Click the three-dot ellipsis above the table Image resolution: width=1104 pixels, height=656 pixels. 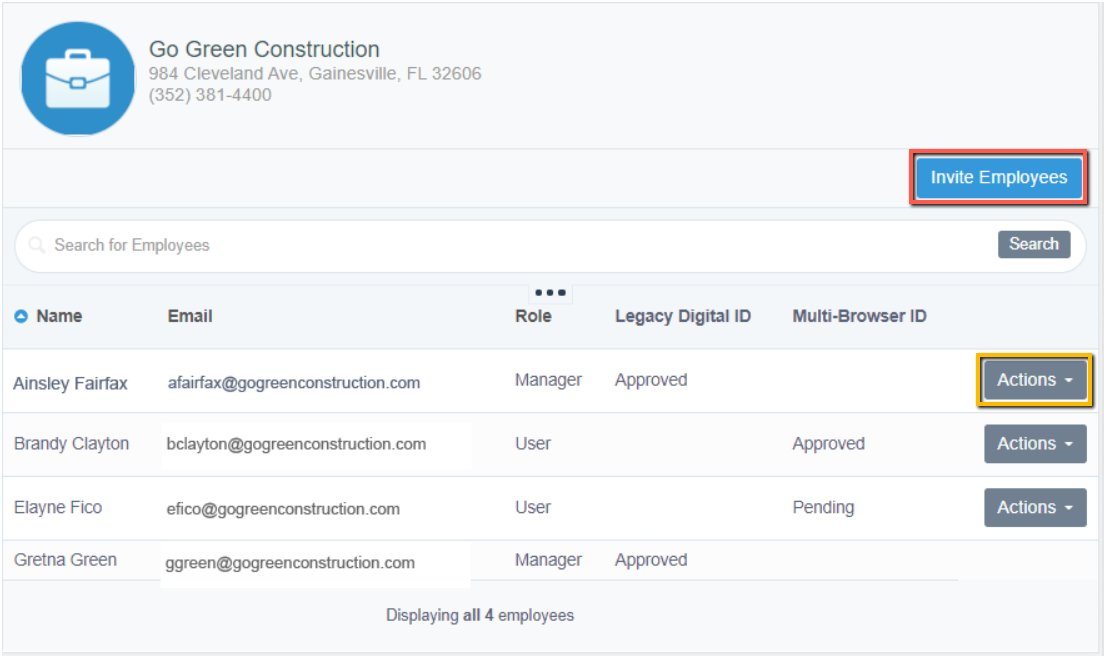click(x=550, y=293)
